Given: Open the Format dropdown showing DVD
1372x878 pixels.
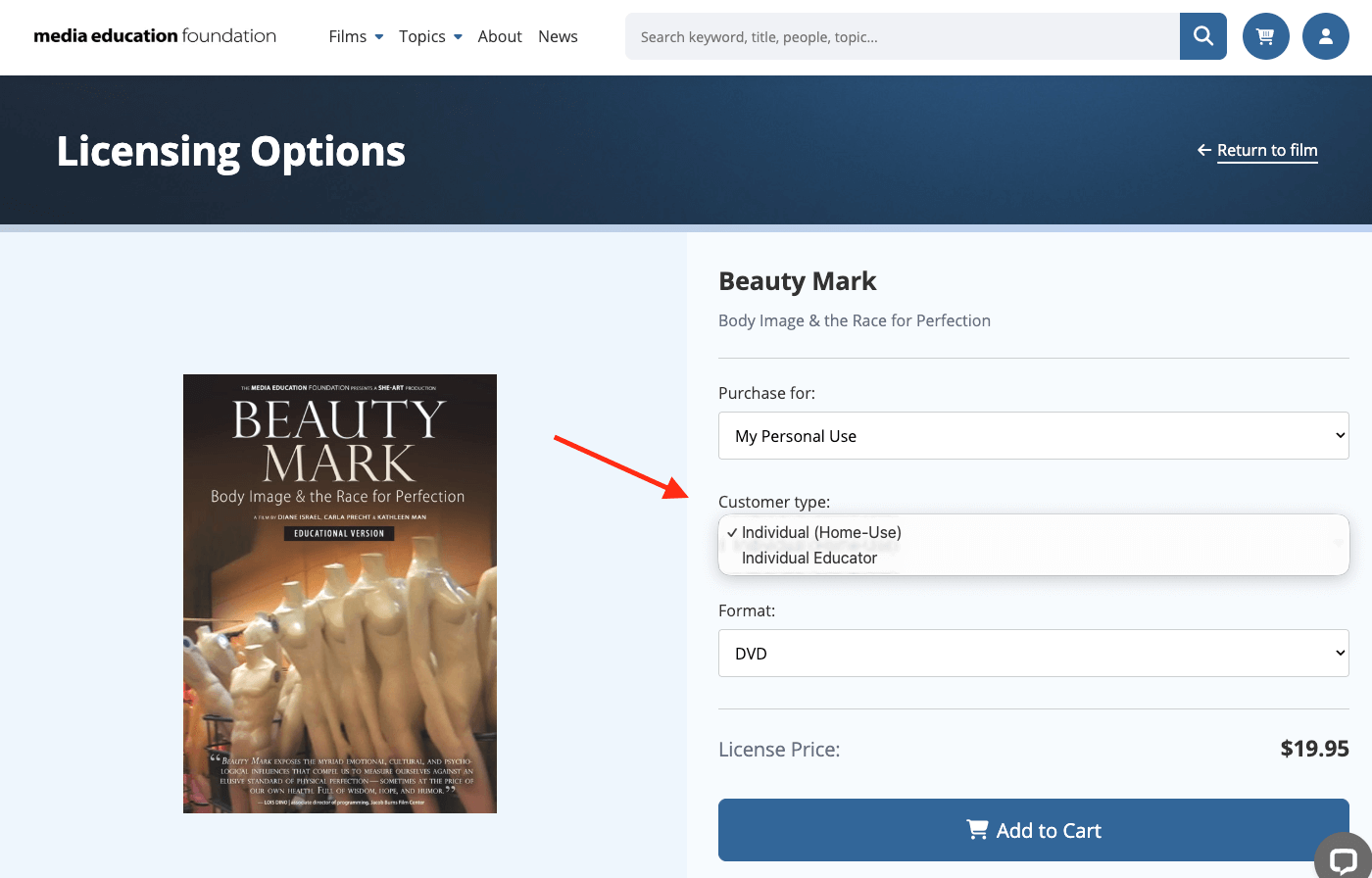Looking at the screenshot, I should coord(1033,654).
